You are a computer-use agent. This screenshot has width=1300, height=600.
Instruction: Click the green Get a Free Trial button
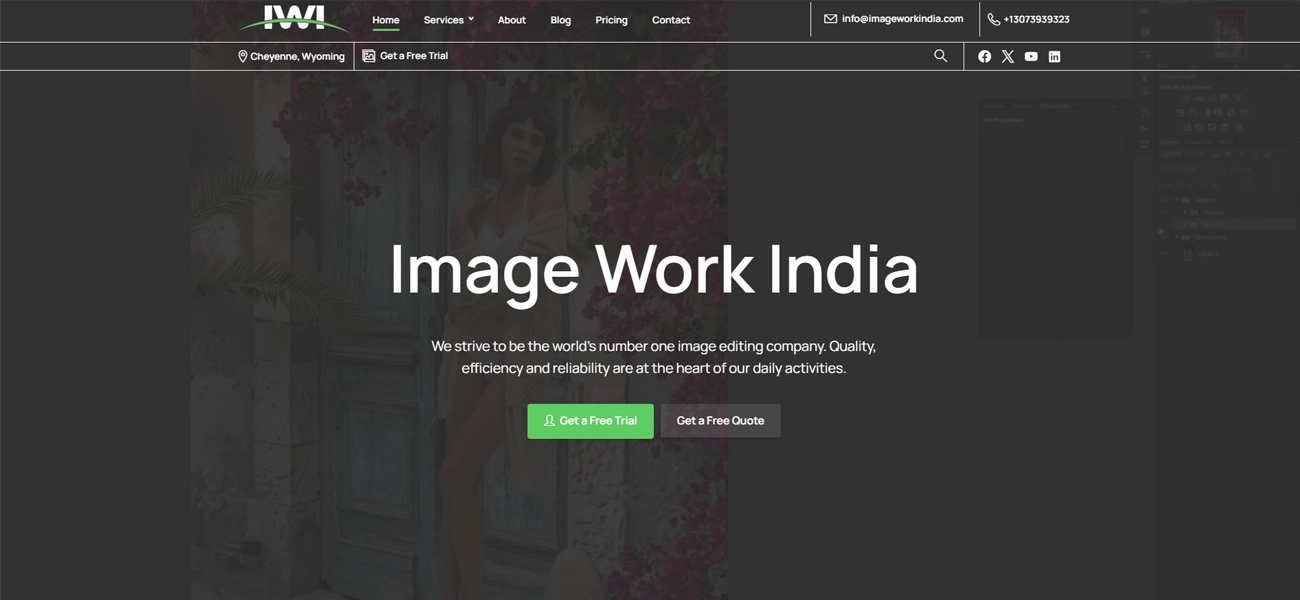point(590,421)
